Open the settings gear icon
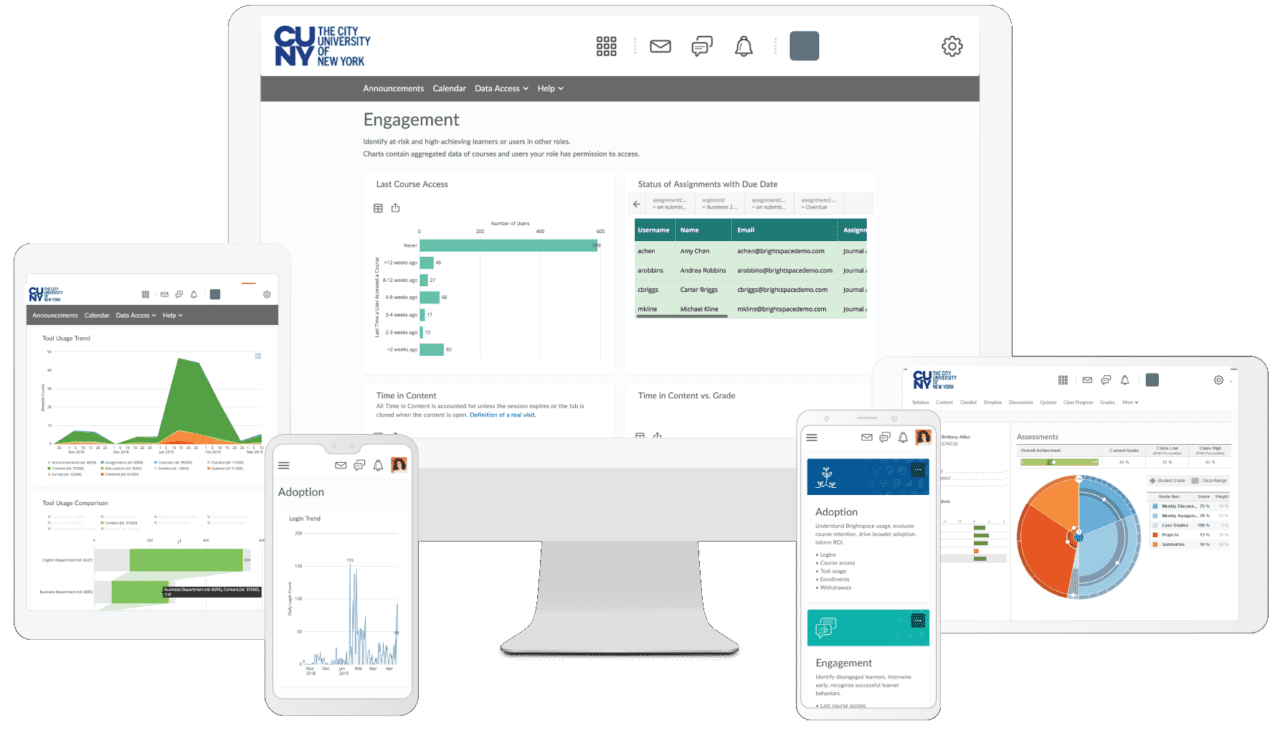The width and height of the screenshot is (1280, 731). (951, 46)
